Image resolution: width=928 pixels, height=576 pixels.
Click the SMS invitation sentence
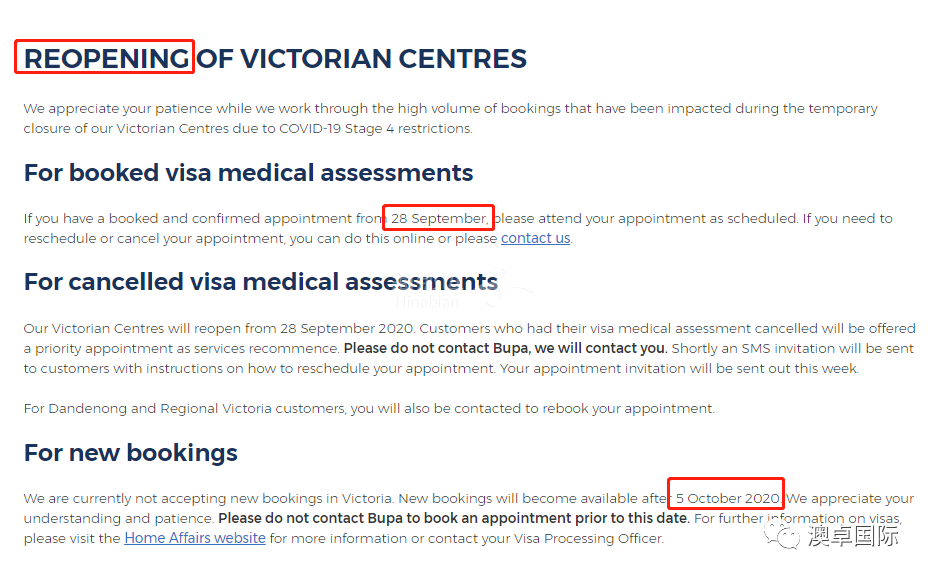tap(469, 359)
